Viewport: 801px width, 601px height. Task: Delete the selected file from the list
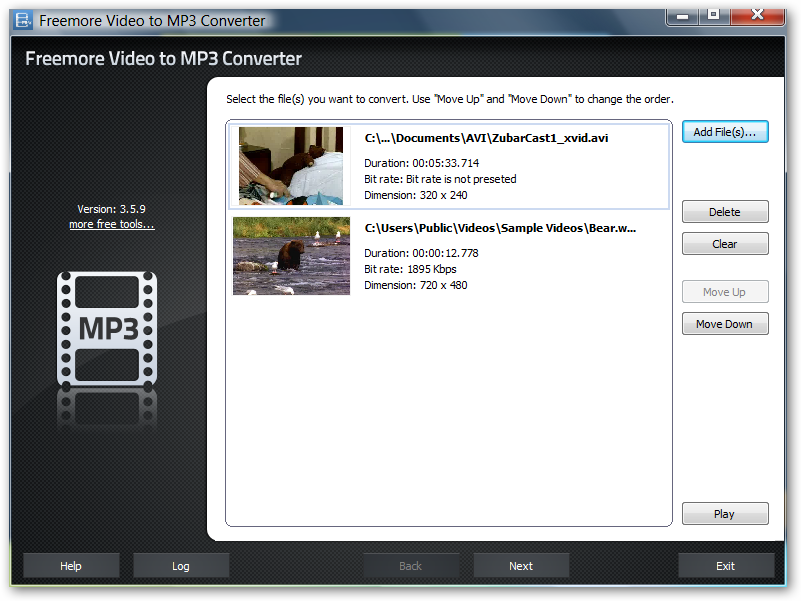tap(725, 212)
